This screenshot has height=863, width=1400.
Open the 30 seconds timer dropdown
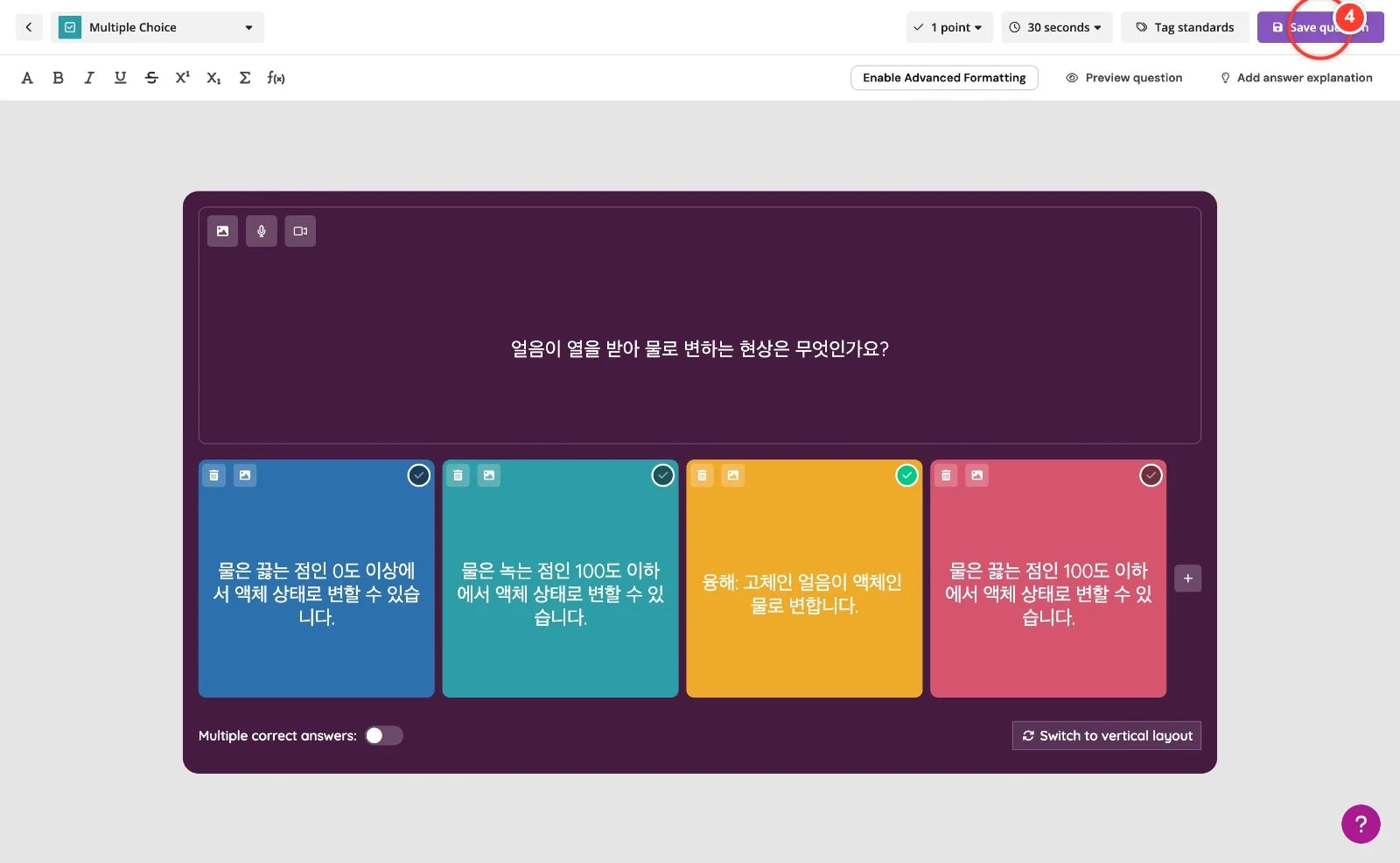1056,27
